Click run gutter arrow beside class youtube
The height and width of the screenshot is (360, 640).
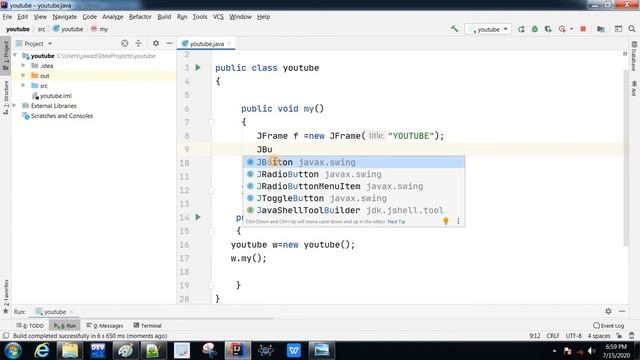198,68
